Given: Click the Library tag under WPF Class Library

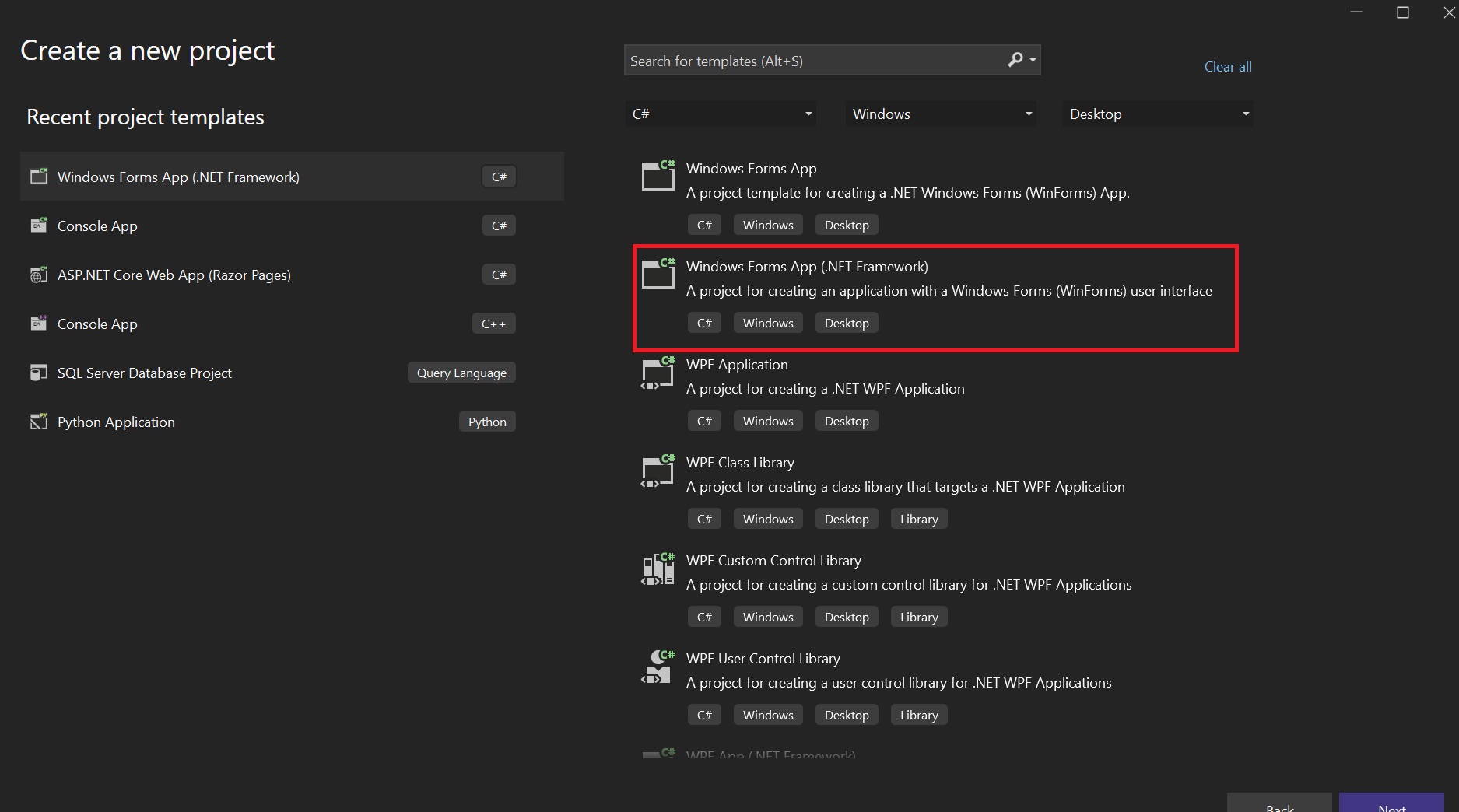Looking at the screenshot, I should (x=919, y=519).
